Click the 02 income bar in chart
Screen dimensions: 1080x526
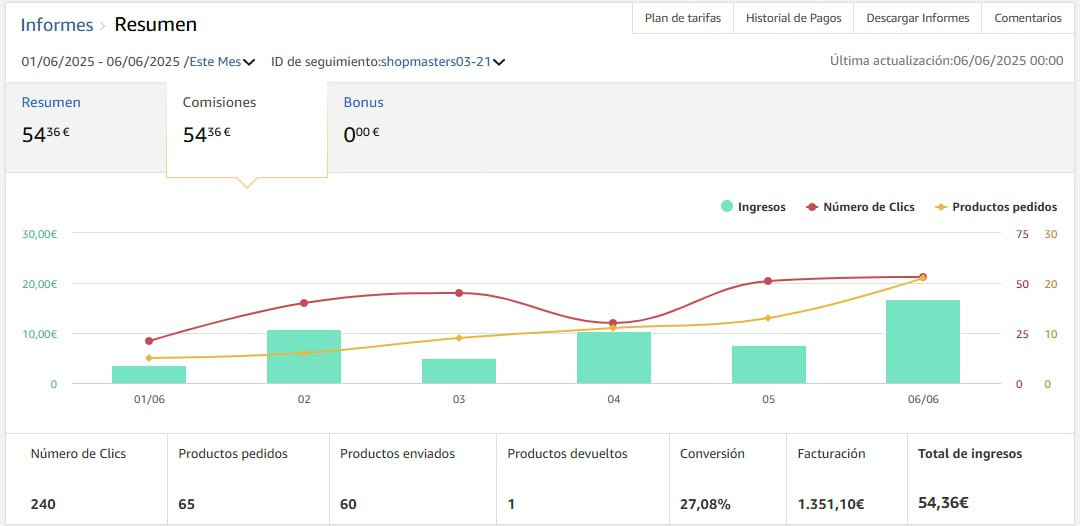point(304,357)
